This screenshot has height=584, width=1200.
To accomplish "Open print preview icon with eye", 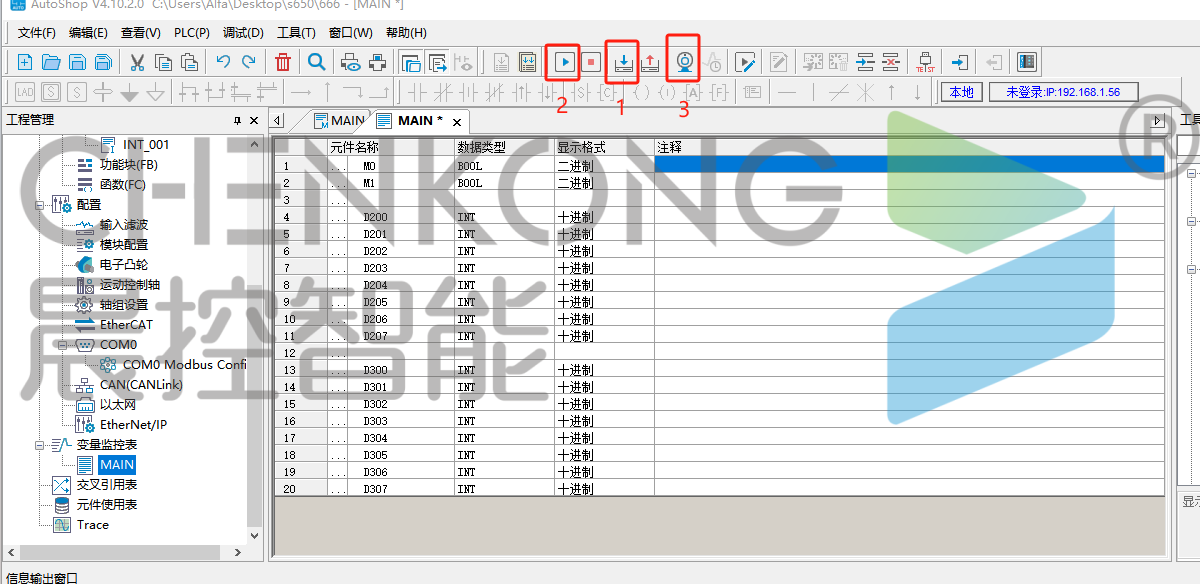I will coord(351,62).
